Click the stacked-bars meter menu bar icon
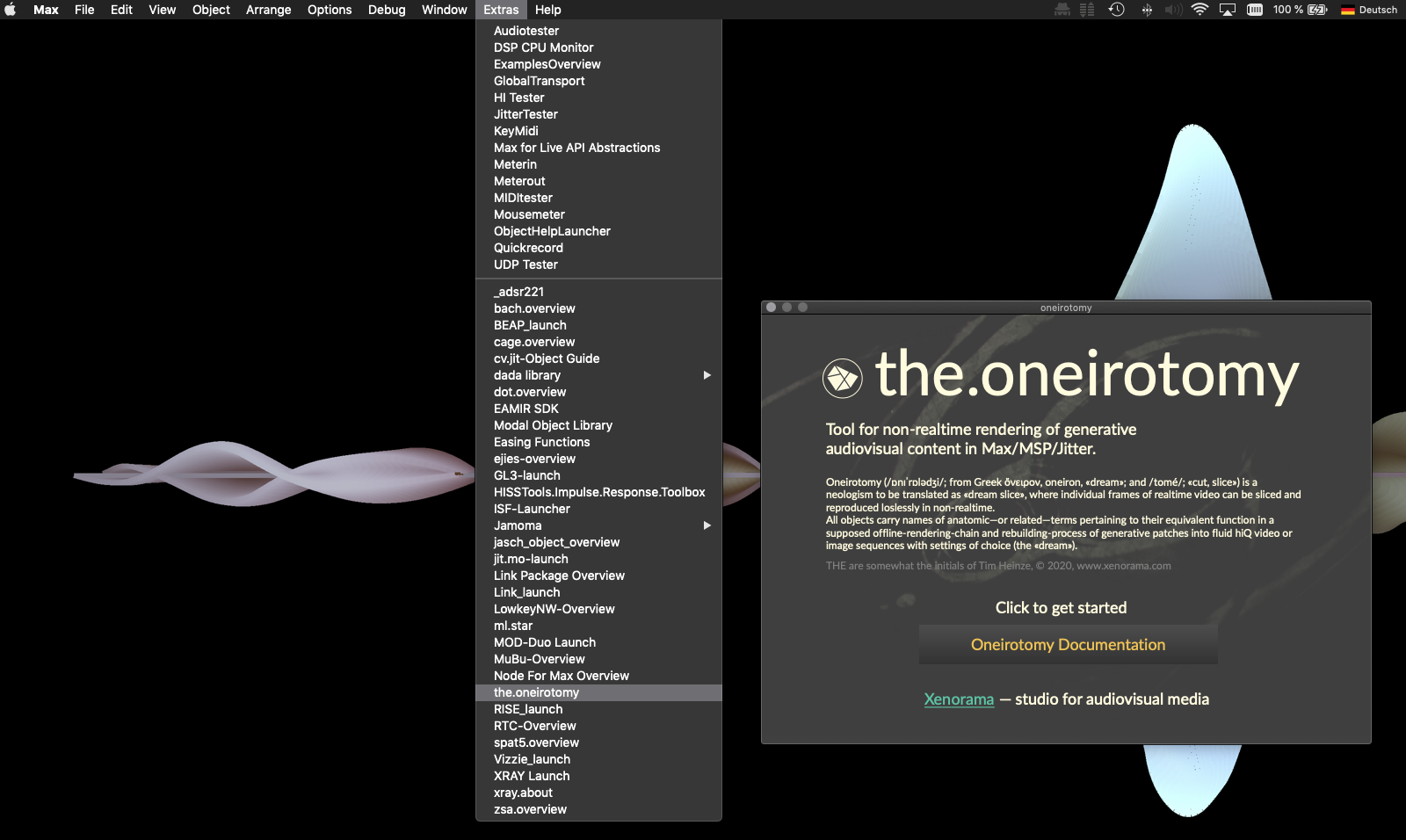This screenshot has width=1406, height=840. point(1087,10)
